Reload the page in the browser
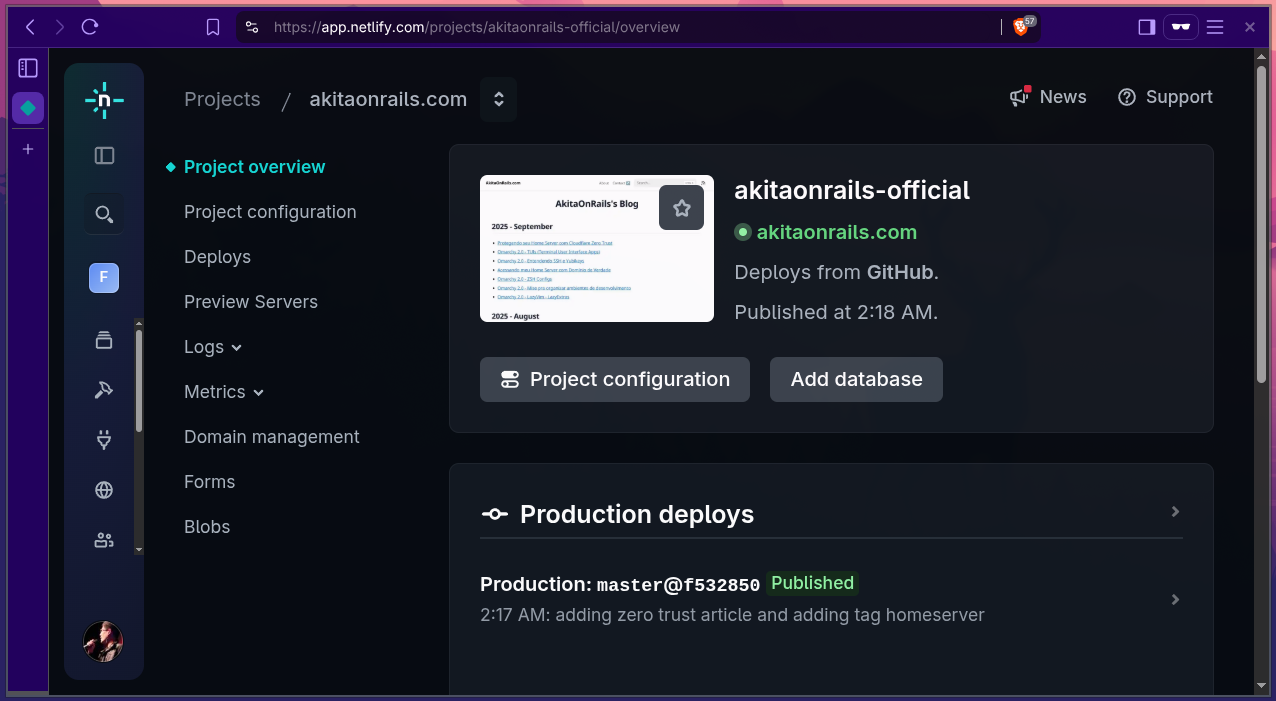 90,27
